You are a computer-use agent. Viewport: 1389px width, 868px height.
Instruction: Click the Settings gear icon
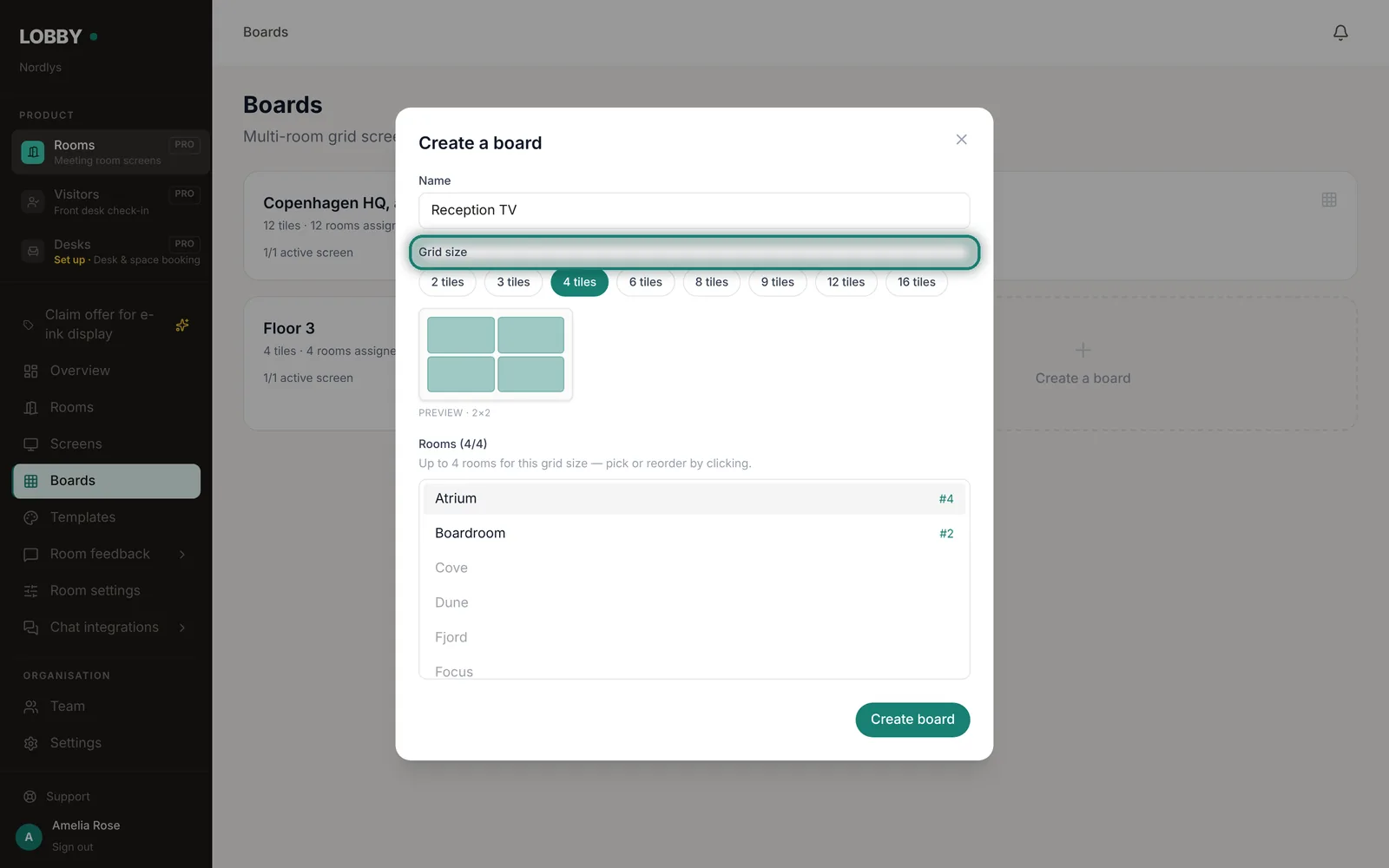pyautogui.click(x=31, y=743)
